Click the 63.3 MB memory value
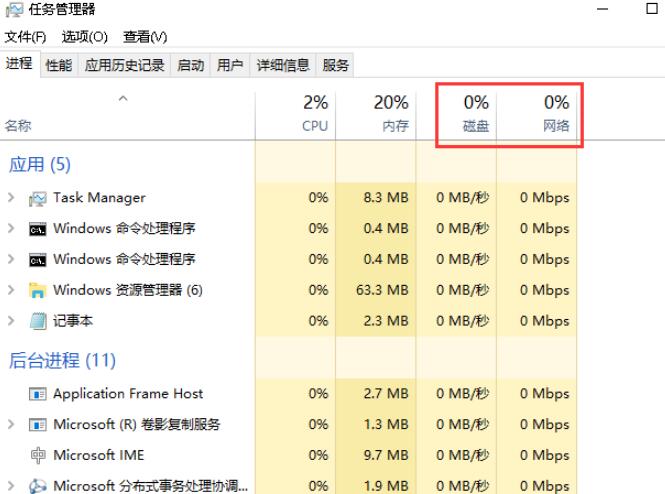Screen dimensions: 665x494 (x=382, y=290)
